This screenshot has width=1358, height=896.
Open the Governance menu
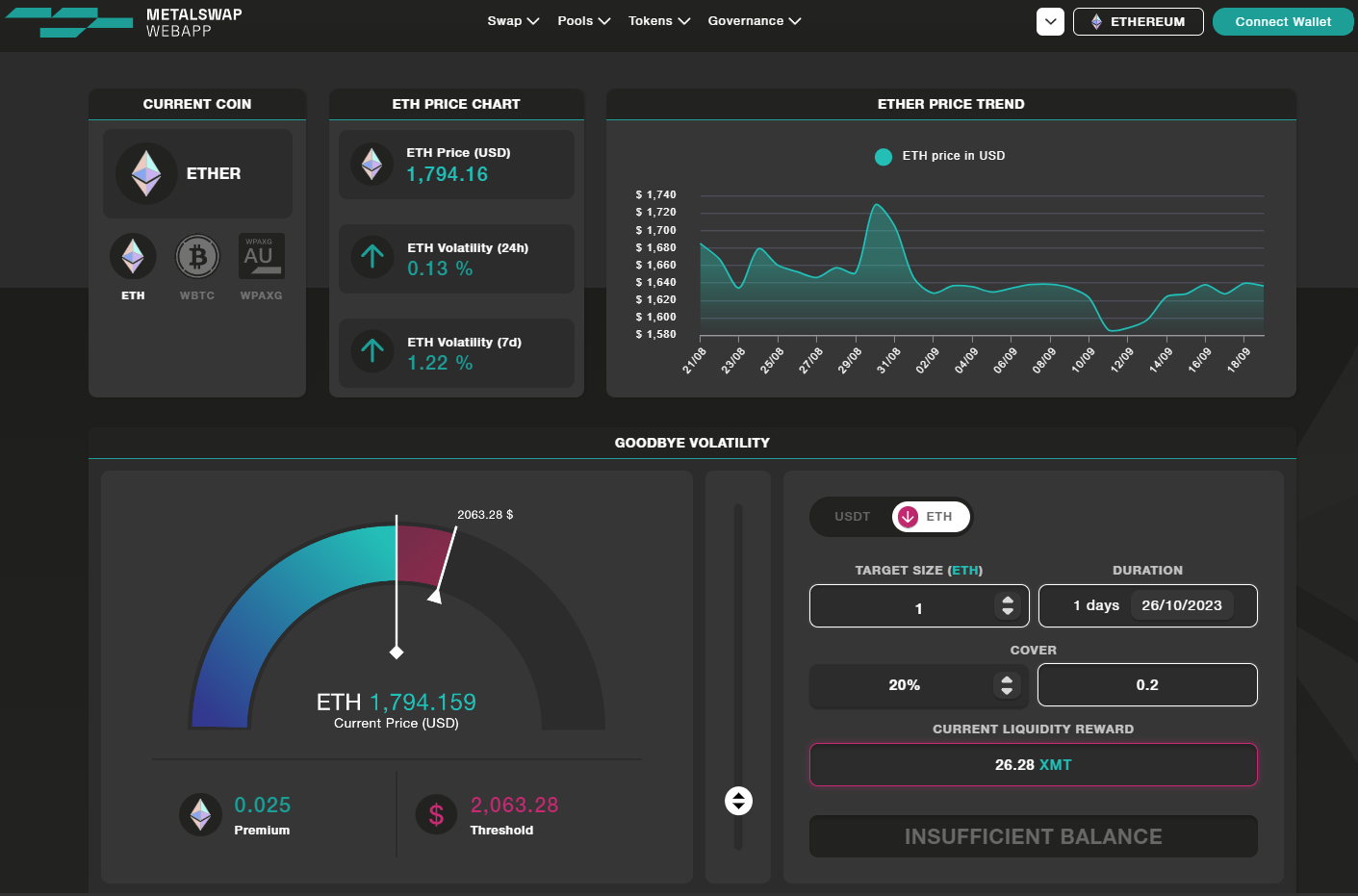pos(755,21)
